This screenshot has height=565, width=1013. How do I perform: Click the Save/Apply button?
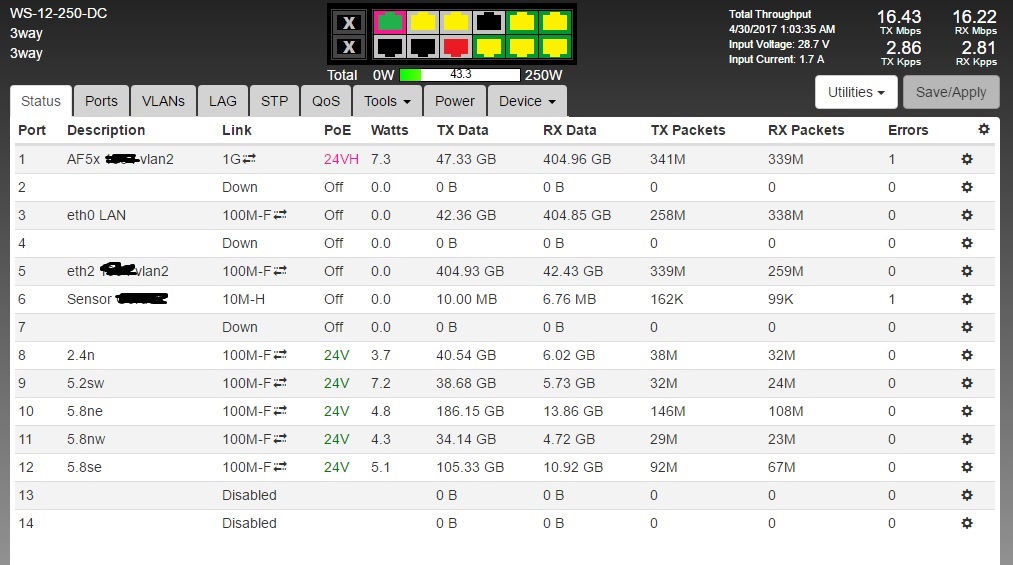951,92
